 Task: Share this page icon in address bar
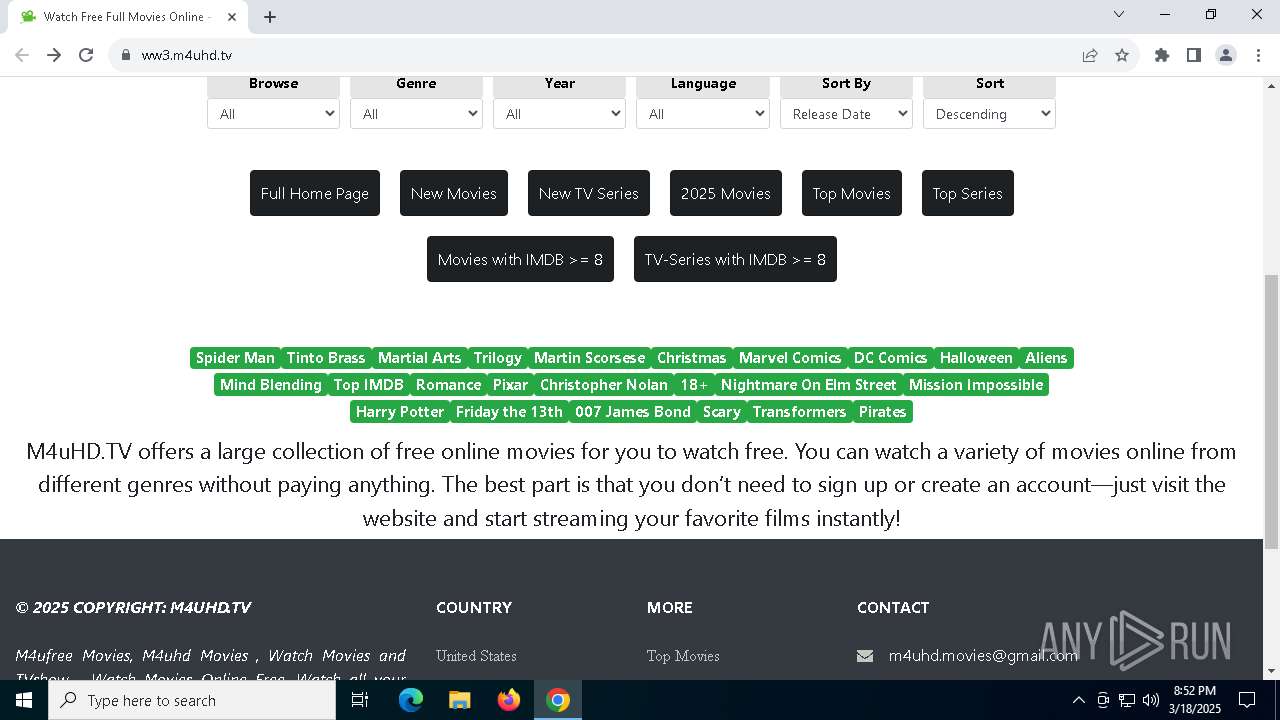(1090, 55)
